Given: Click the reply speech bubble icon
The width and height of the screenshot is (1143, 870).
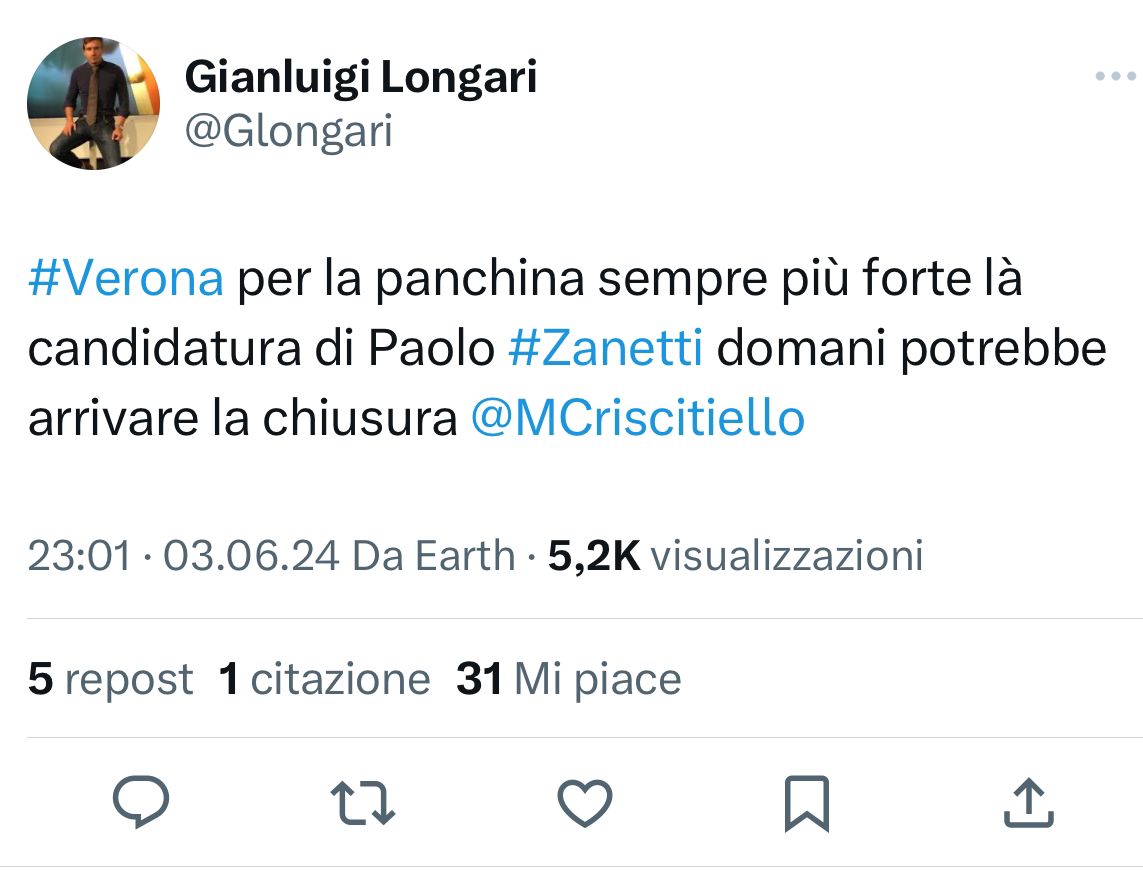Looking at the screenshot, I should pos(140,803).
